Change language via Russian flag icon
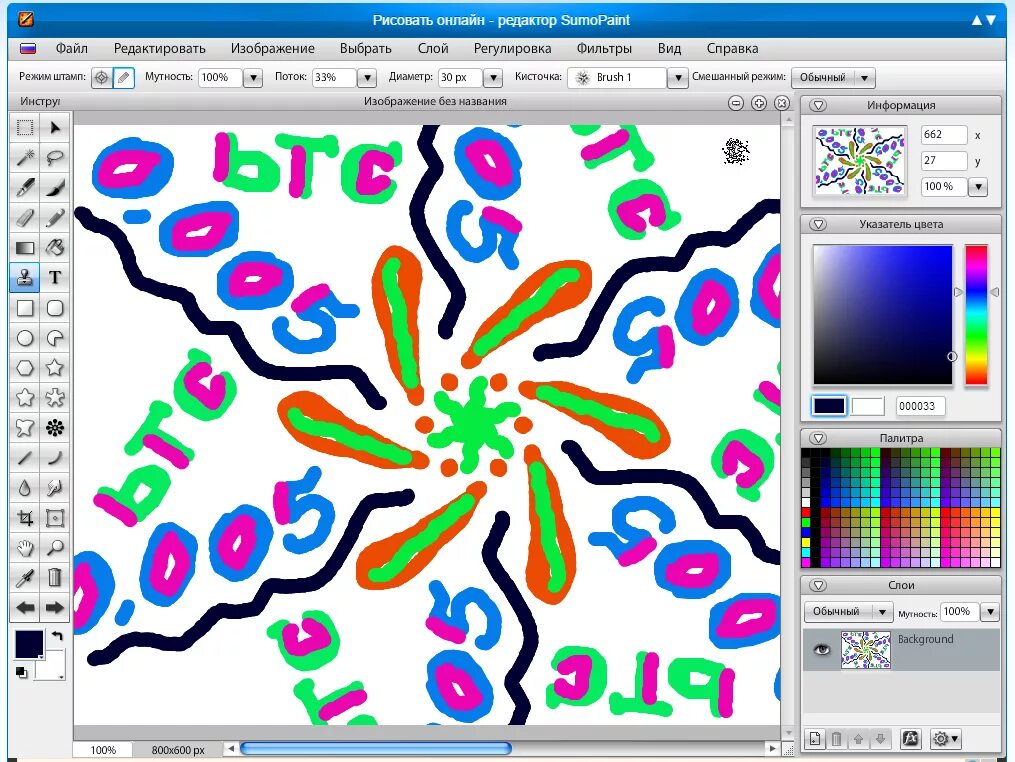 (28, 49)
